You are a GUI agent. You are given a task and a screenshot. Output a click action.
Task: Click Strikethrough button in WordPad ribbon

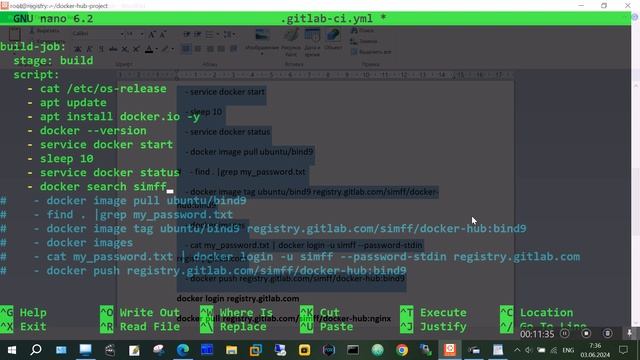[x=113, y=49]
